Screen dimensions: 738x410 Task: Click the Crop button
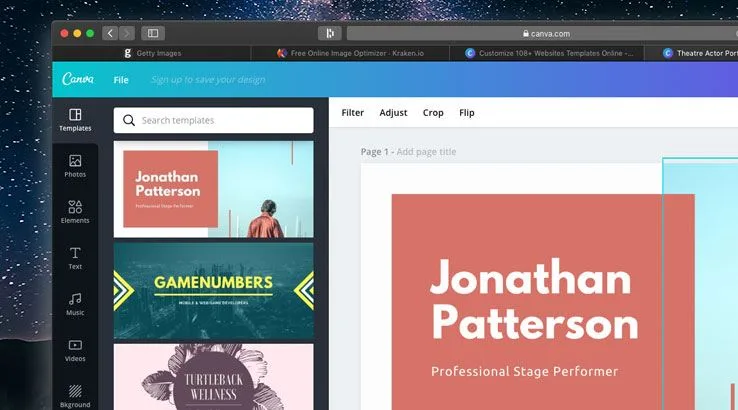point(433,113)
